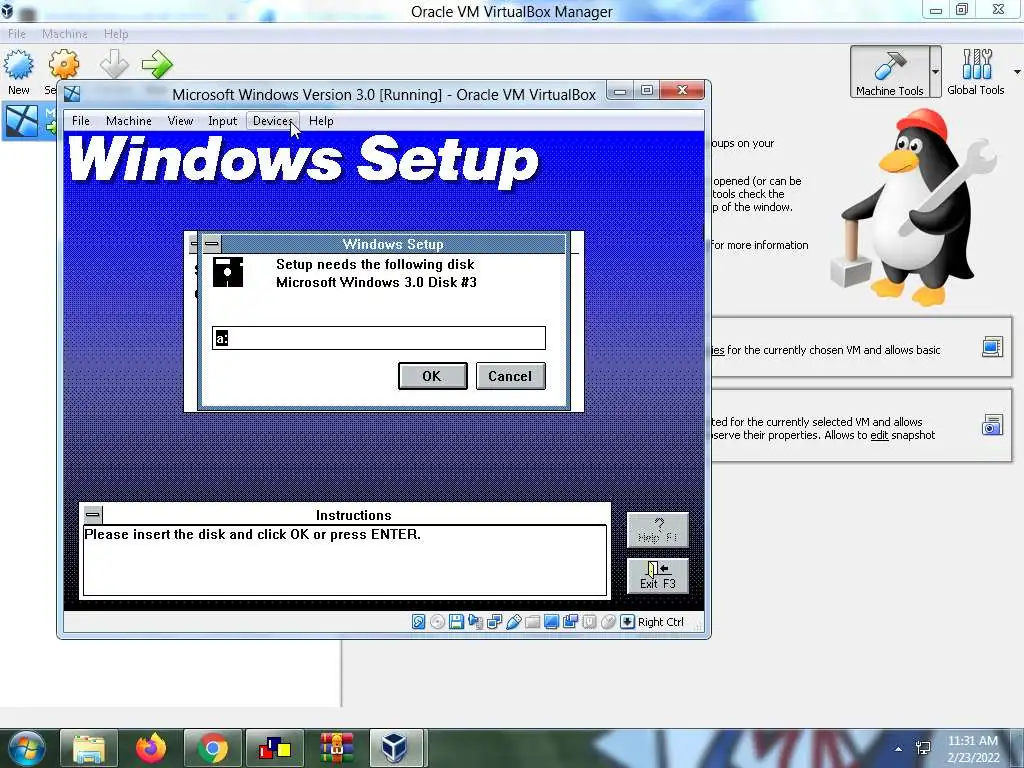Switch to VirtualBox taskbar button
Viewport: 1024px width, 768px height.
397,748
